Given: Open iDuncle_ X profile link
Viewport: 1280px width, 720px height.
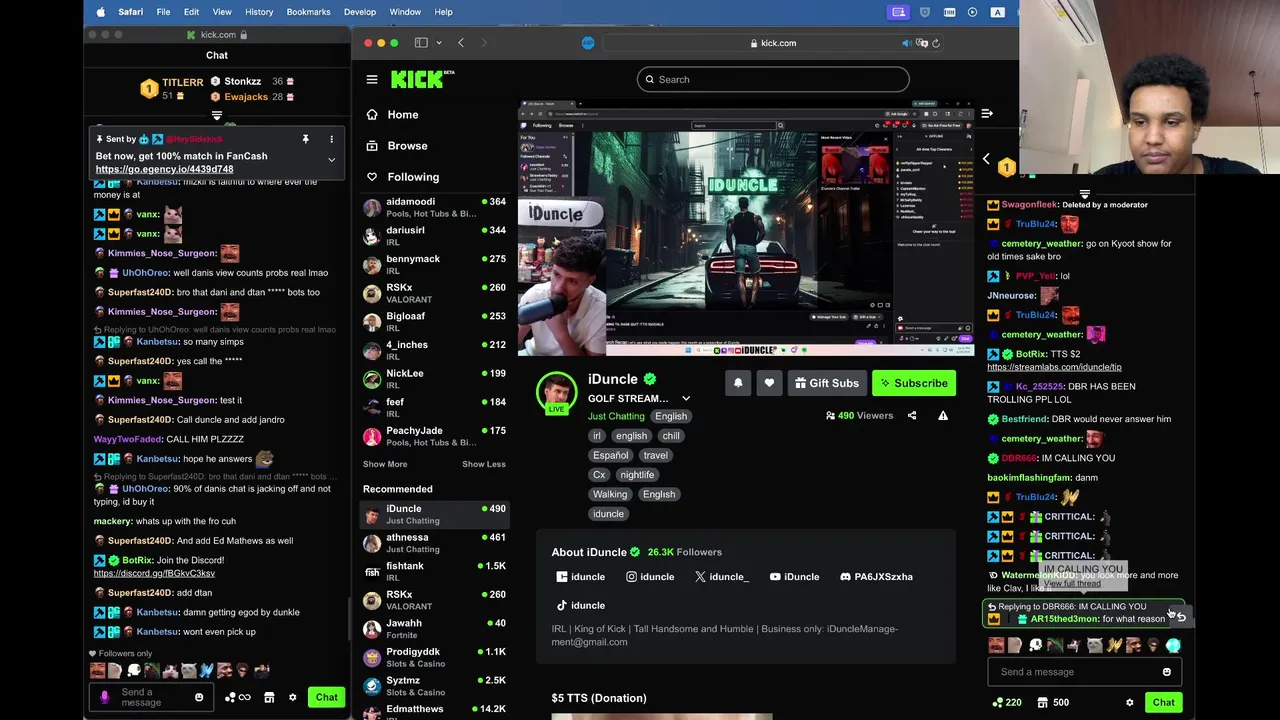Looking at the screenshot, I should click(721, 577).
